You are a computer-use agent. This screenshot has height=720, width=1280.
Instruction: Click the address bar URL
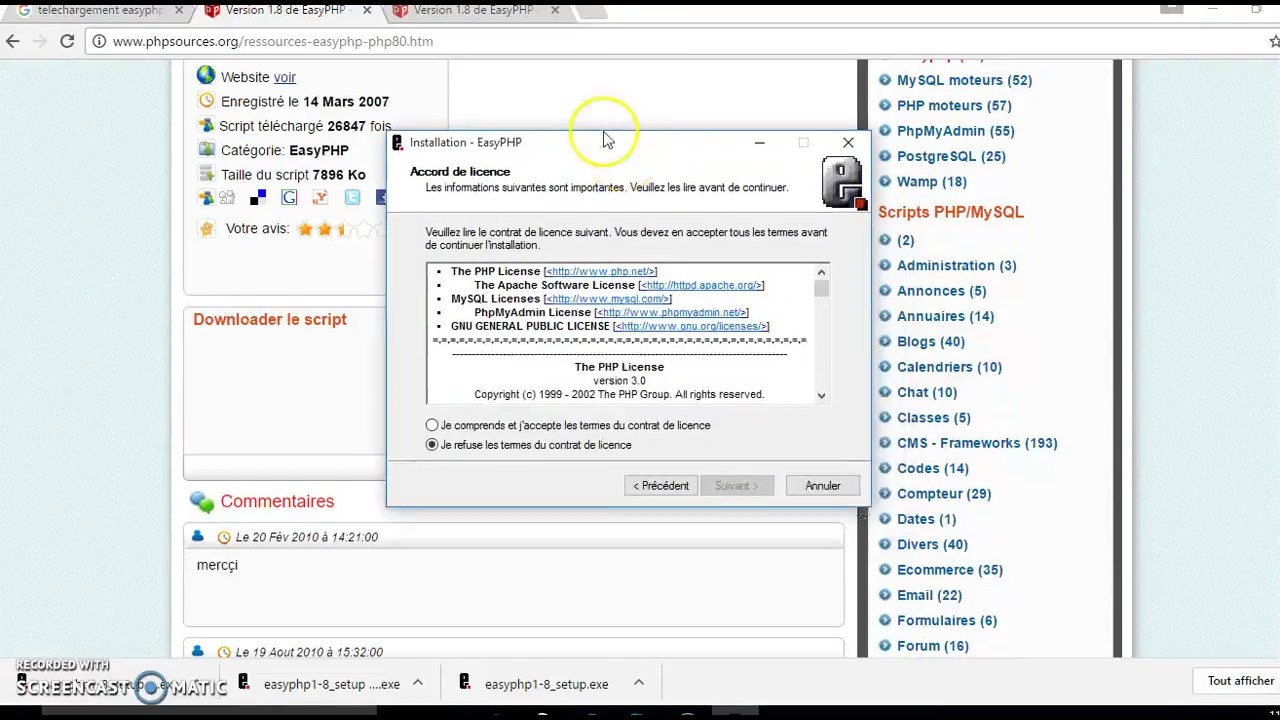273,41
